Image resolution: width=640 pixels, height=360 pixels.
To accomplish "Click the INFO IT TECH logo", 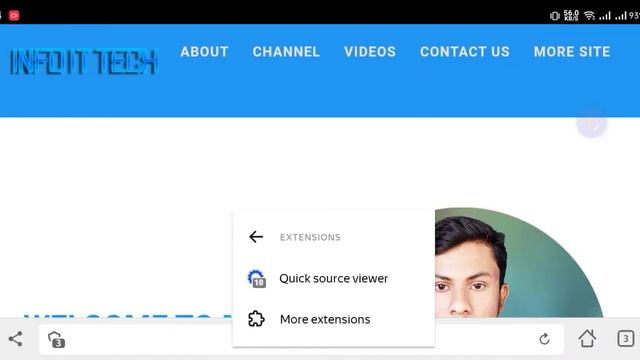I will pyautogui.click(x=84, y=62).
